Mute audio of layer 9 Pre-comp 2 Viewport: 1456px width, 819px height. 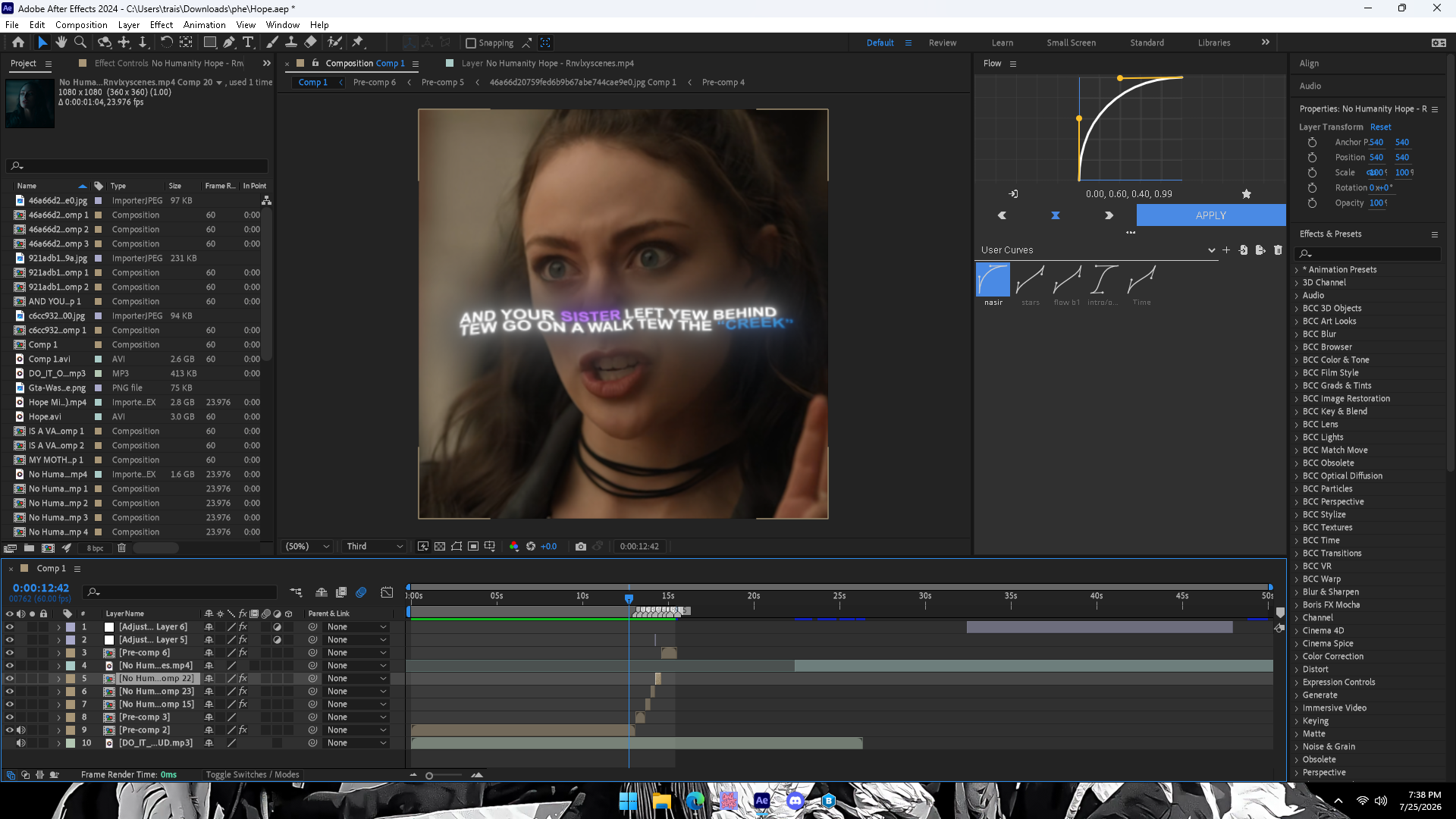(x=20, y=730)
